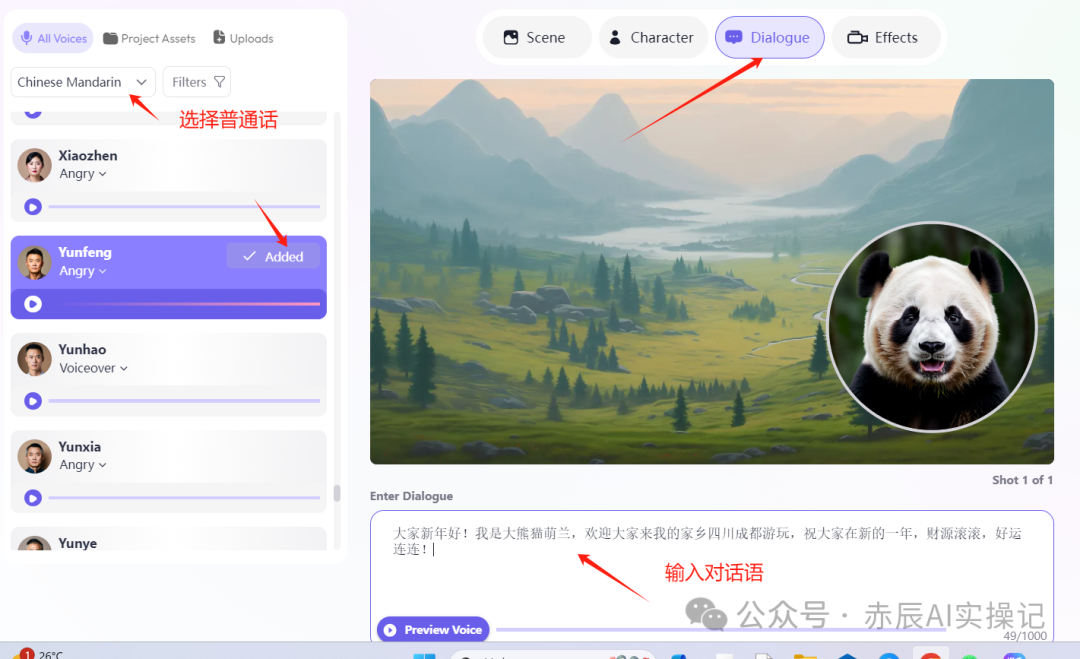Viewport: 1080px width, 659px height.
Task: Go to the Scene step
Action: click(535, 37)
